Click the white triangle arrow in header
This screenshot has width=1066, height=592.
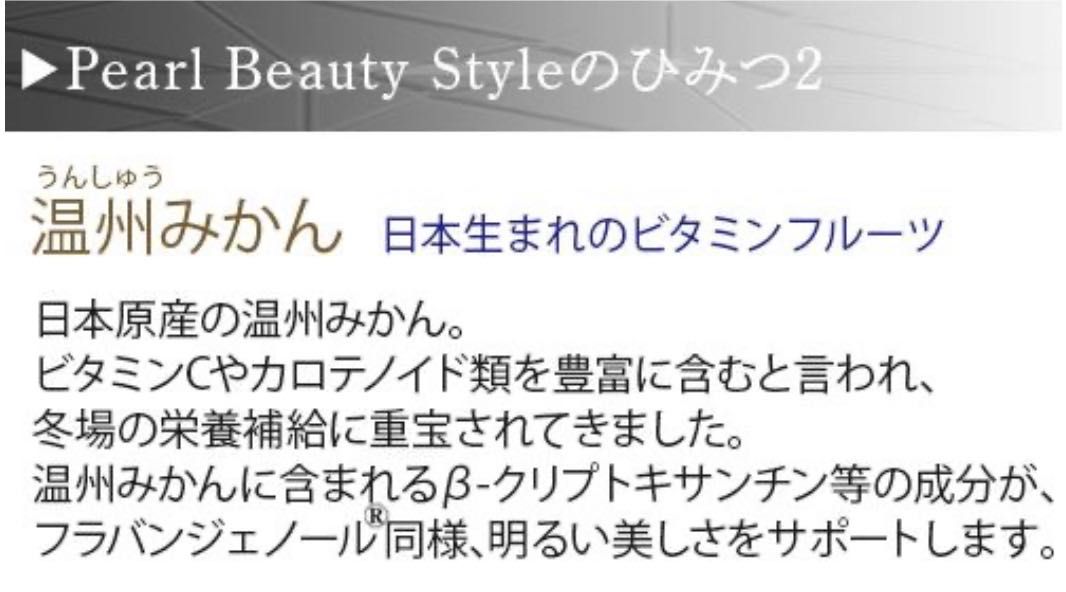39,70
